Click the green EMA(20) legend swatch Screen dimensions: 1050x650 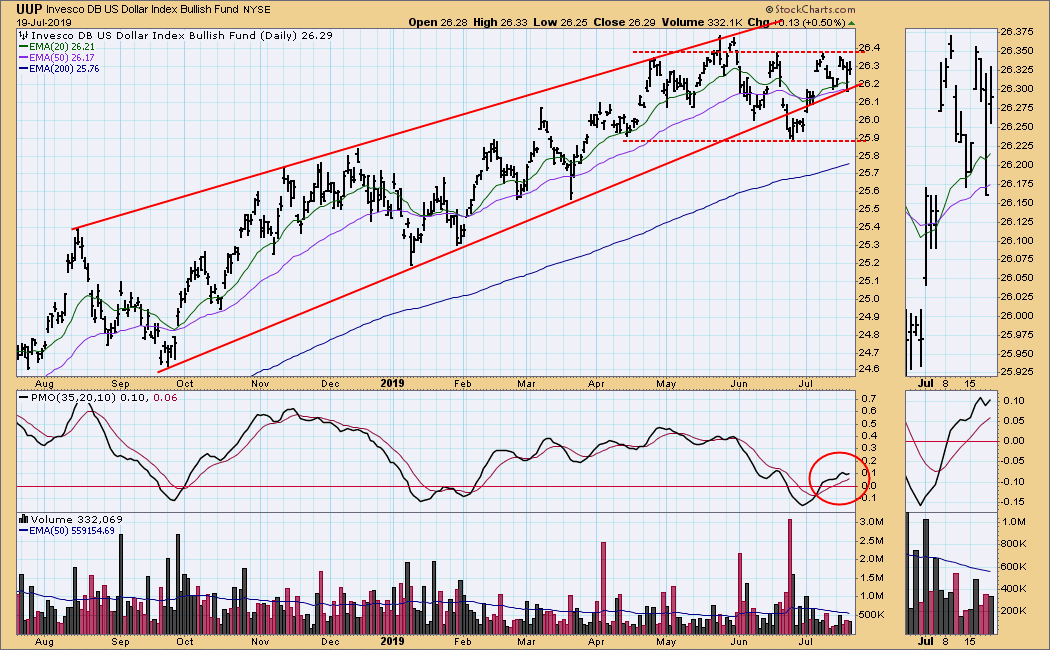22,46
